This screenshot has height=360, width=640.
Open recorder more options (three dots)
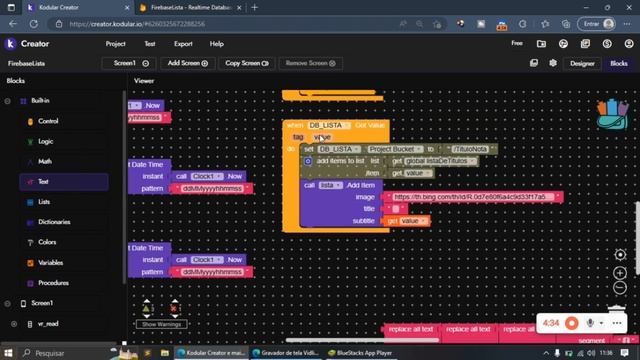(x=617, y=323)
